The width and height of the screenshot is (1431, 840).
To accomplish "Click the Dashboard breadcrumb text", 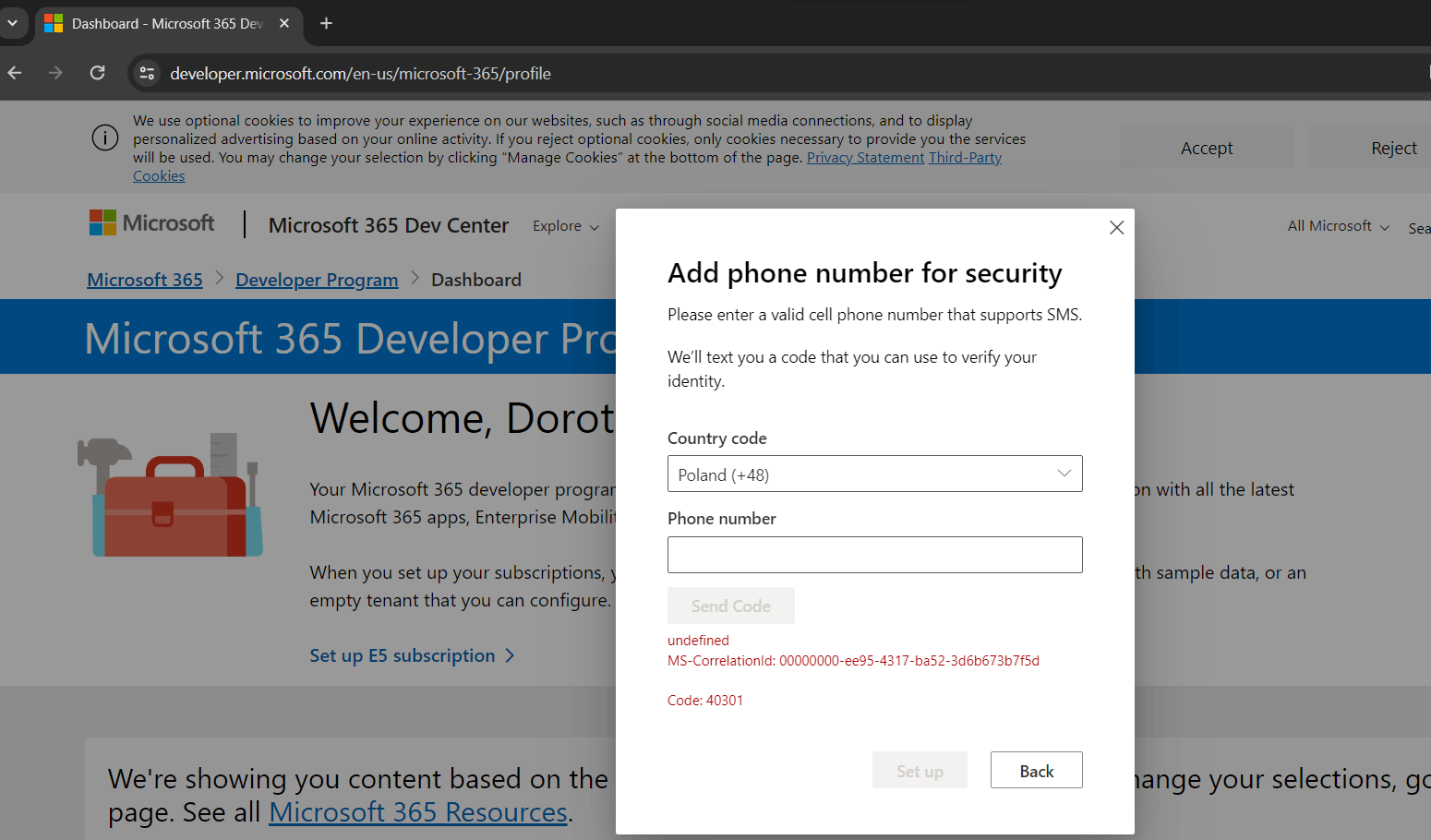I will 475,280.
